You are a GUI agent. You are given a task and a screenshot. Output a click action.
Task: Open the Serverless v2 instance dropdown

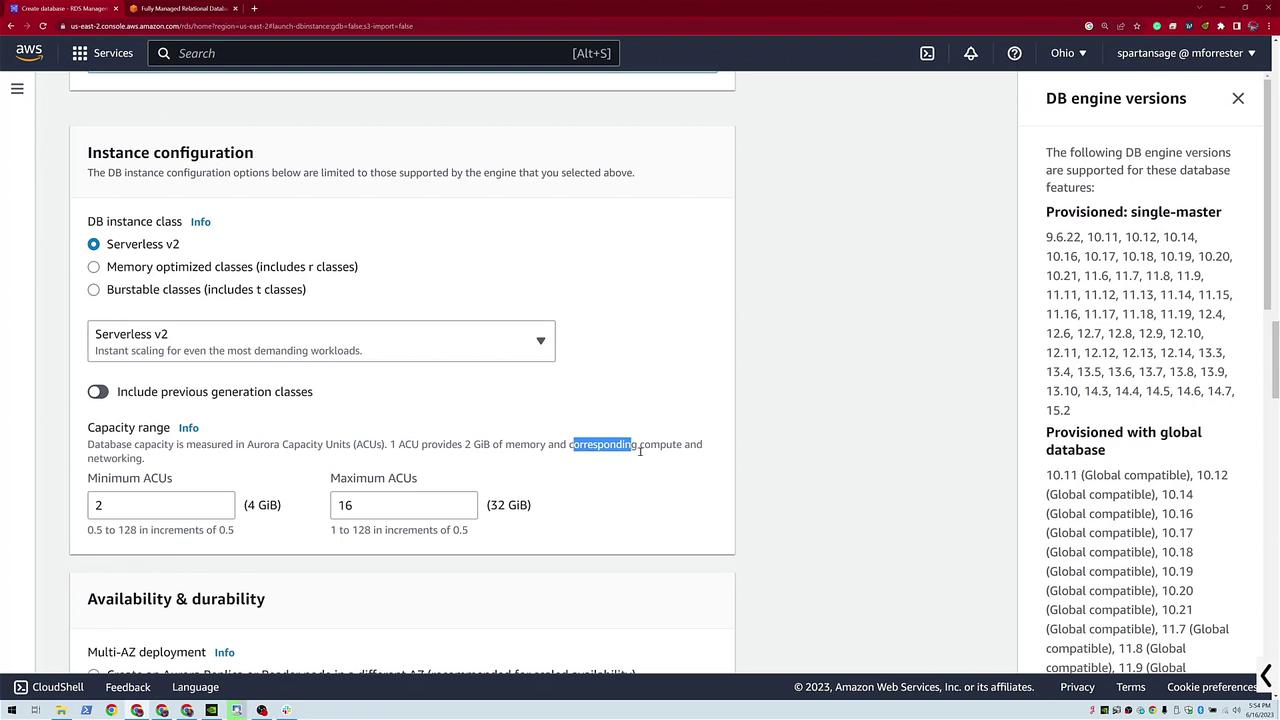[x=321, y=341]
